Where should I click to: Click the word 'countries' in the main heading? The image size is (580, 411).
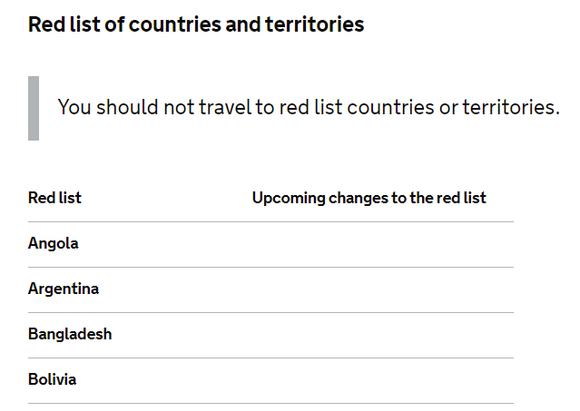(175, 25)
